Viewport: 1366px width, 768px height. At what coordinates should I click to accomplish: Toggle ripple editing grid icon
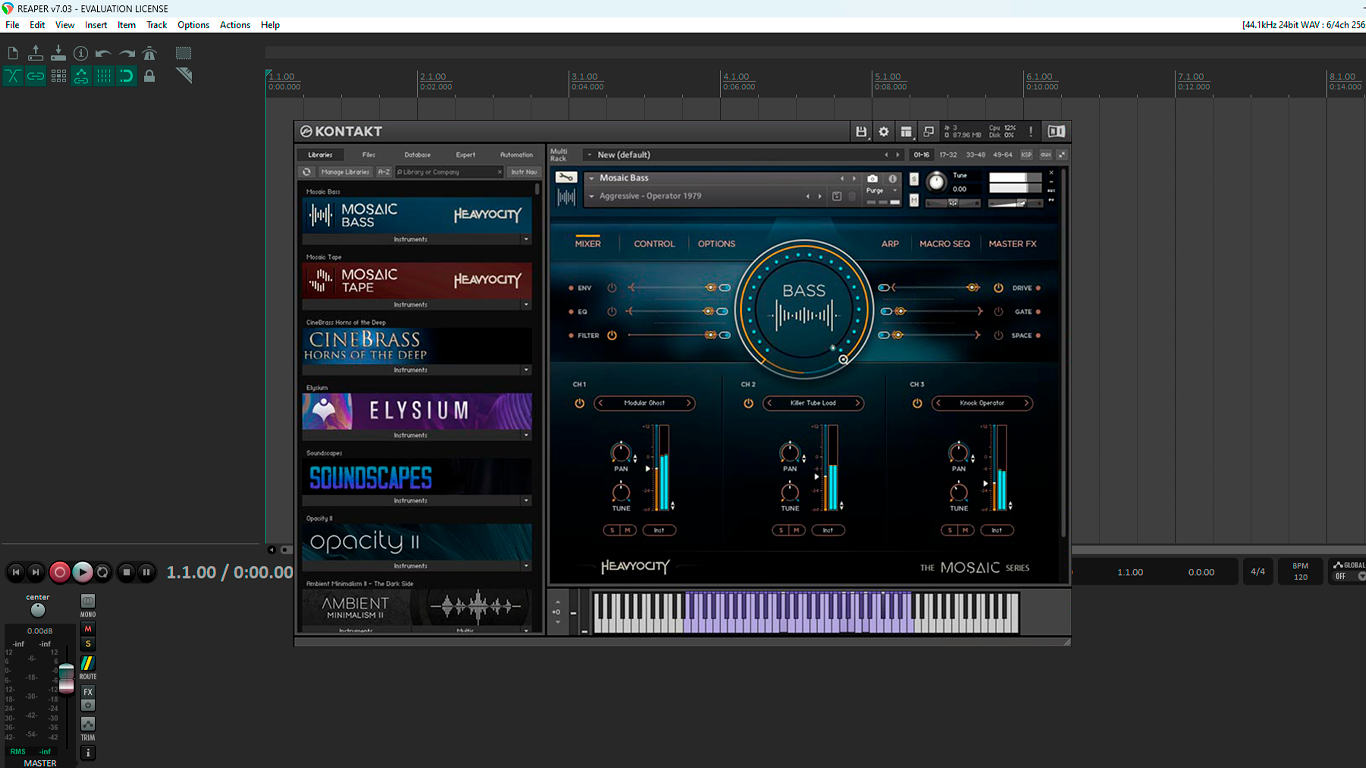tap(58, 76)
